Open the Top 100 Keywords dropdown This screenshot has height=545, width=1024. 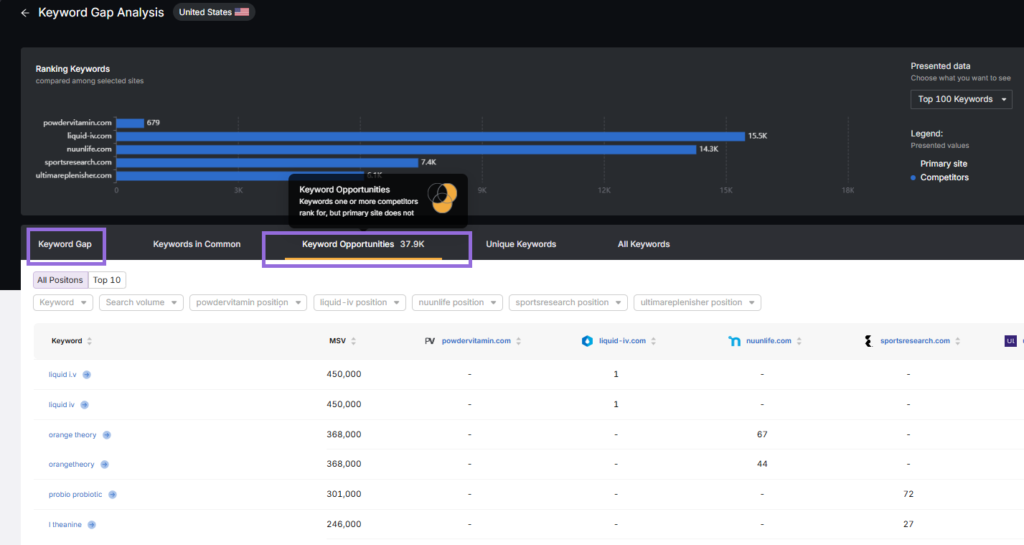pyautogui.click(x=961, y=99)
